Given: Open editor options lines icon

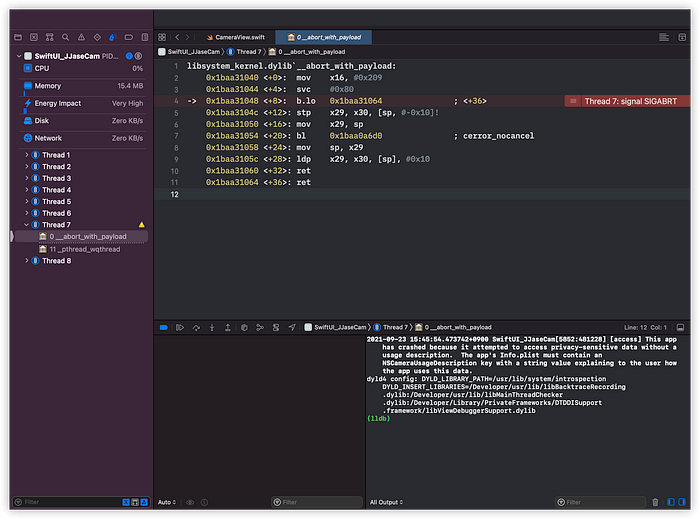Looking at the screenshot, I should pos(664,37).
